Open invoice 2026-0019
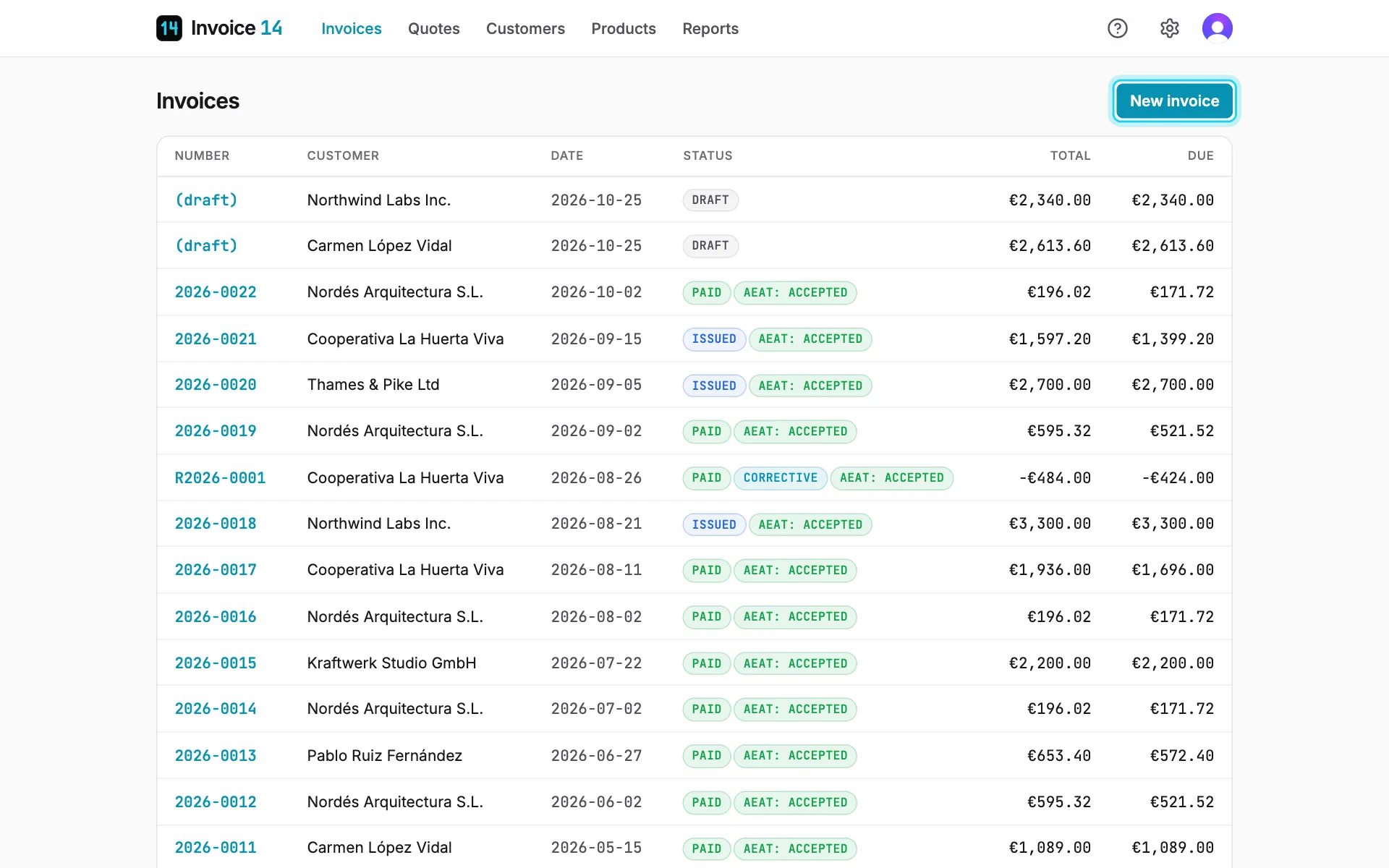 216,431
